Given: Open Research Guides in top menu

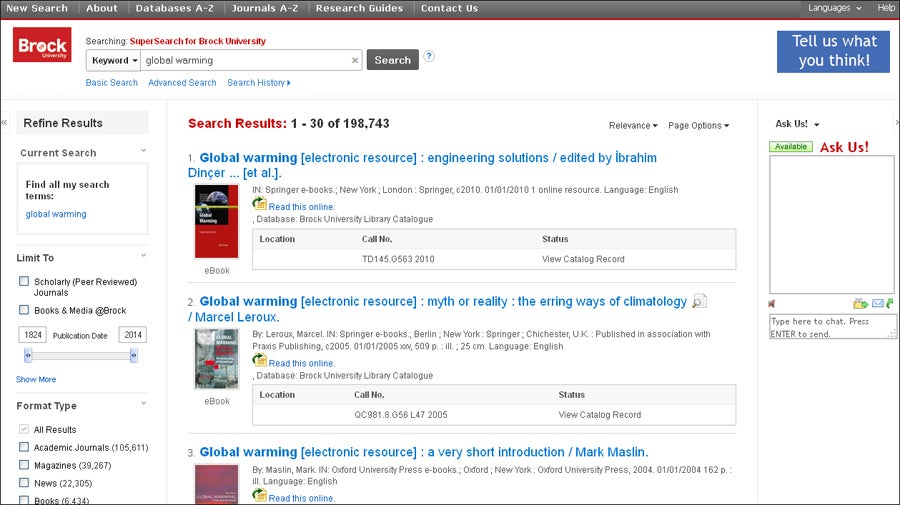Looking at the screenshot, I should [359, 9].
